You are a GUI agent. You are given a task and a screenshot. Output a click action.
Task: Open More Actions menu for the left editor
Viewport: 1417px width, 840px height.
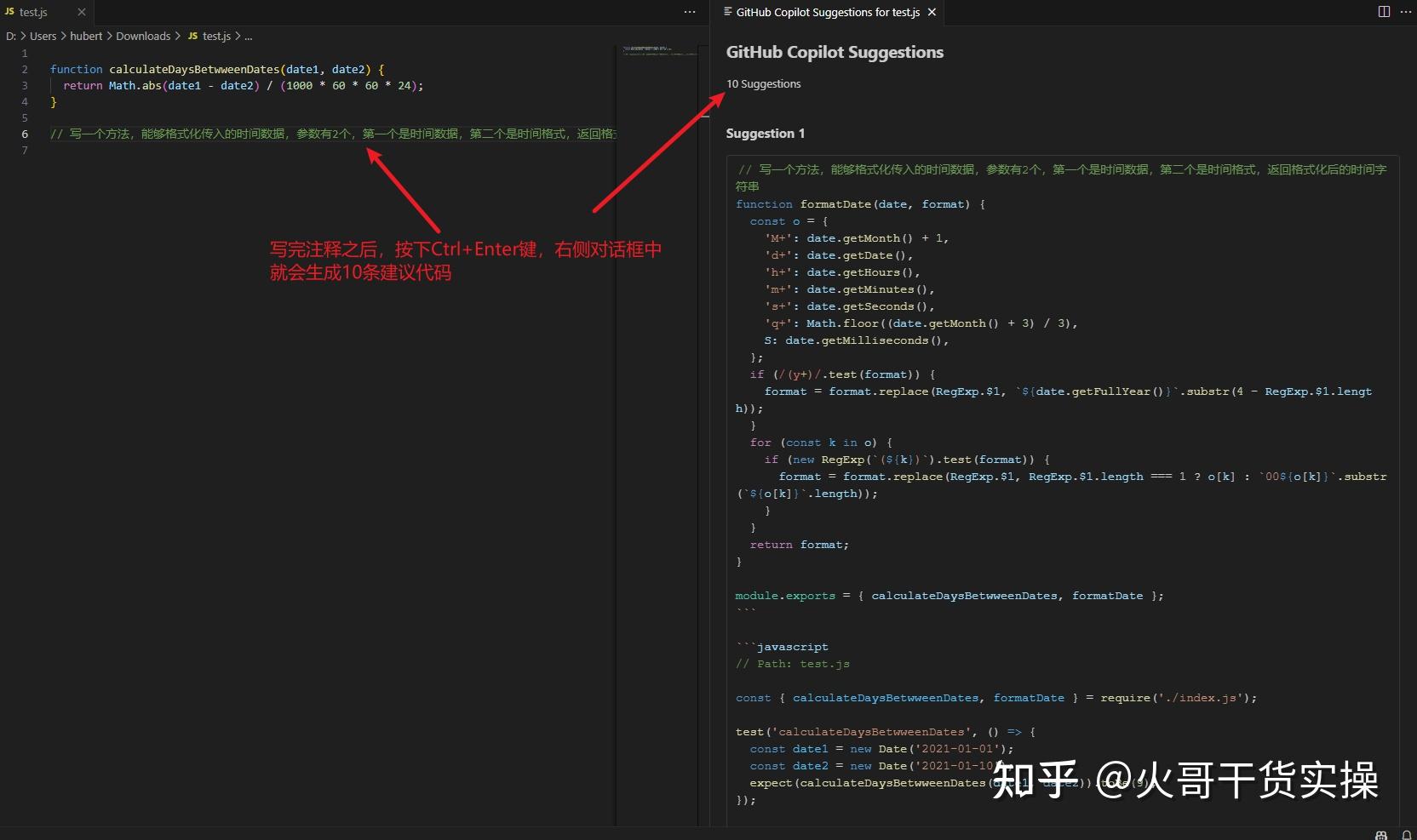click(689, 12)
